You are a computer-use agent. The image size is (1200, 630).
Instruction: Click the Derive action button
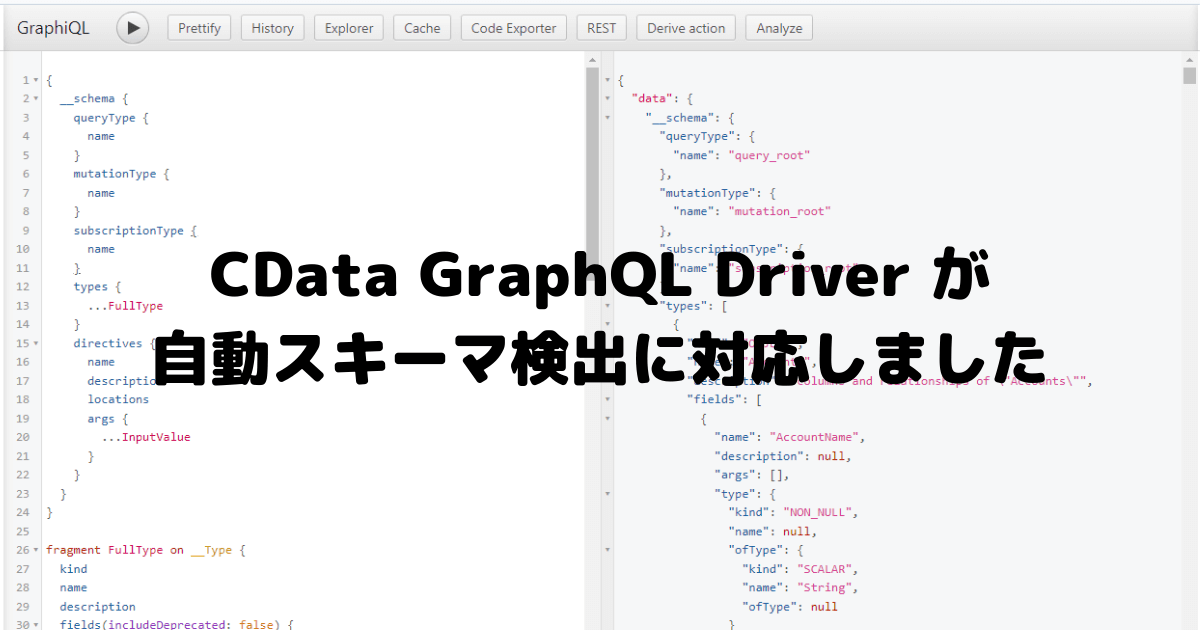pos(686,28)
